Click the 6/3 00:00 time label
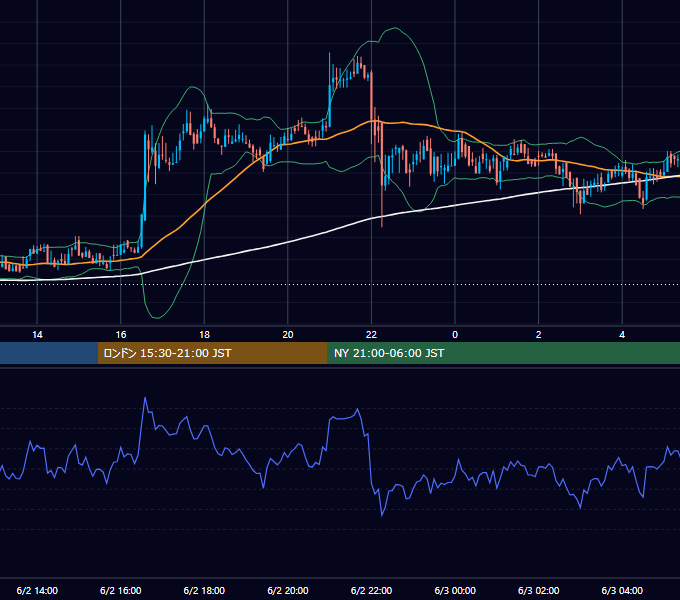This screenshot has width=680, height=600. 455,590
